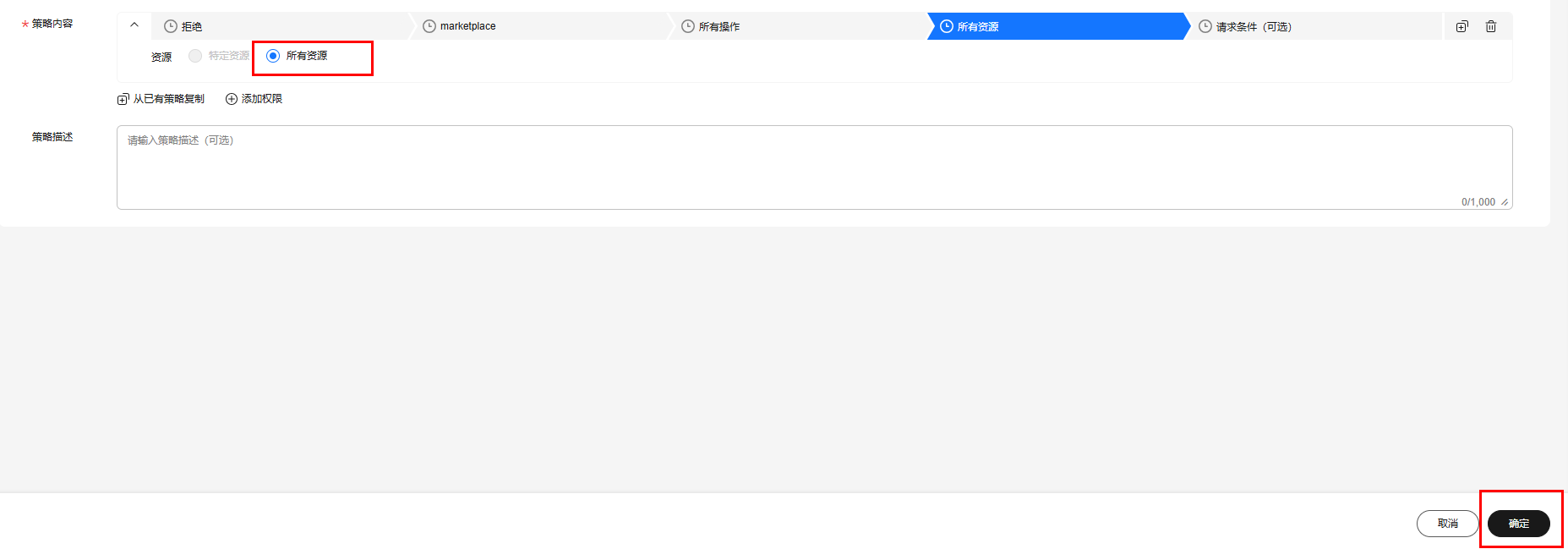Duplicate this statement with the copy icon
The width and height of the screenshot is (1568, 549).
click(1462, 26)
